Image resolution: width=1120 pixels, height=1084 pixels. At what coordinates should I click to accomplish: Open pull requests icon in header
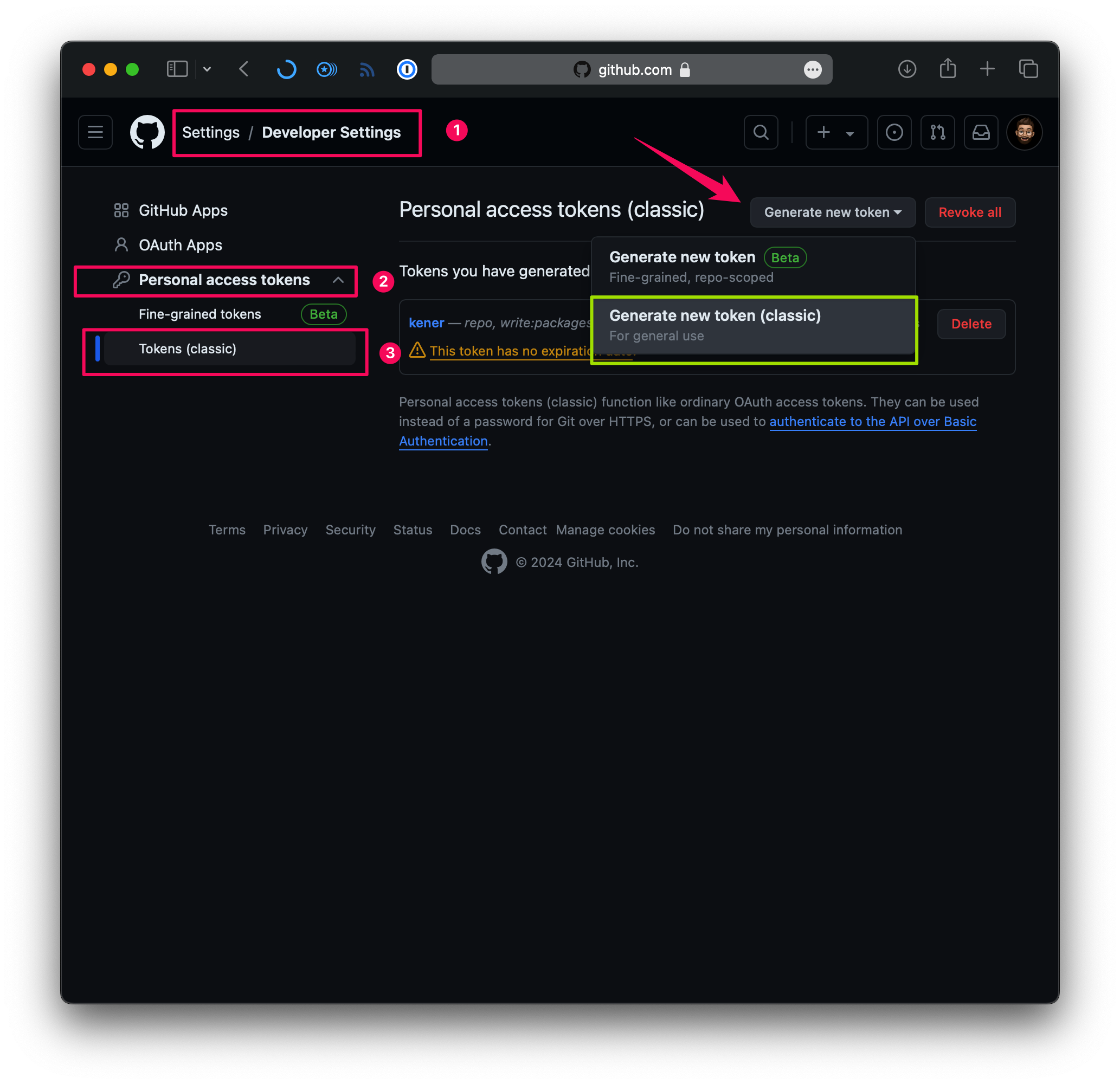937,132
